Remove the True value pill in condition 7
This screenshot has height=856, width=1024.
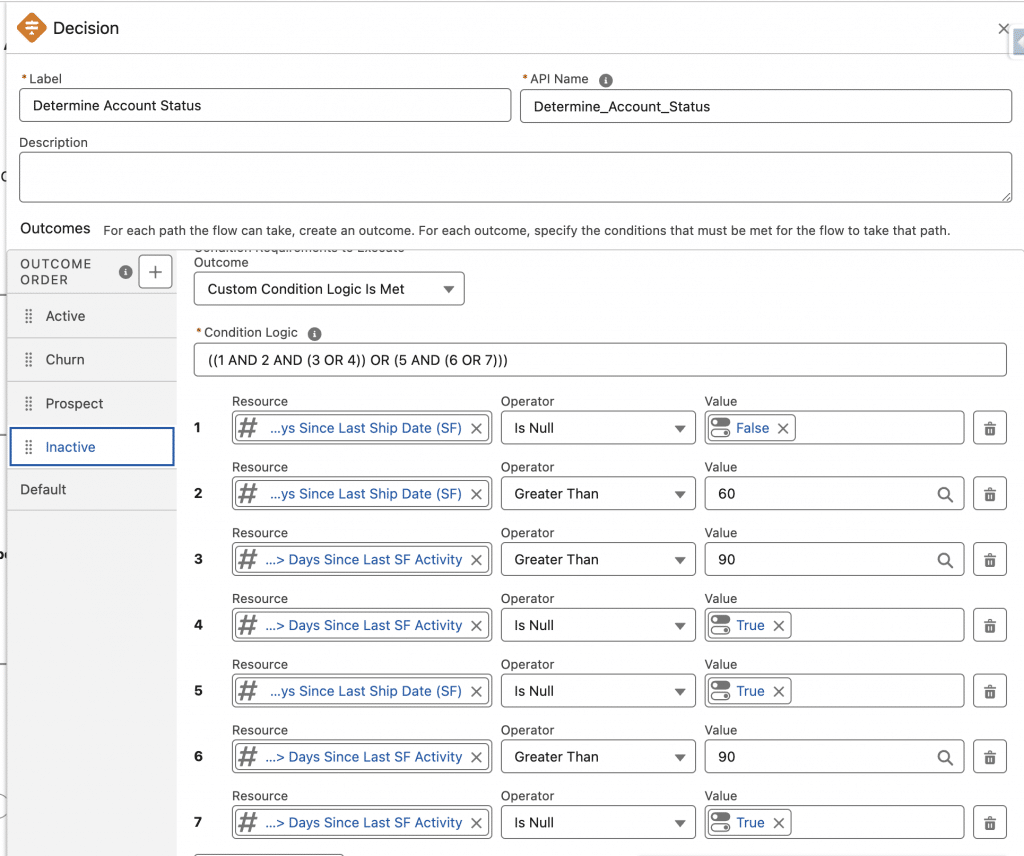(x=778, y=823)
